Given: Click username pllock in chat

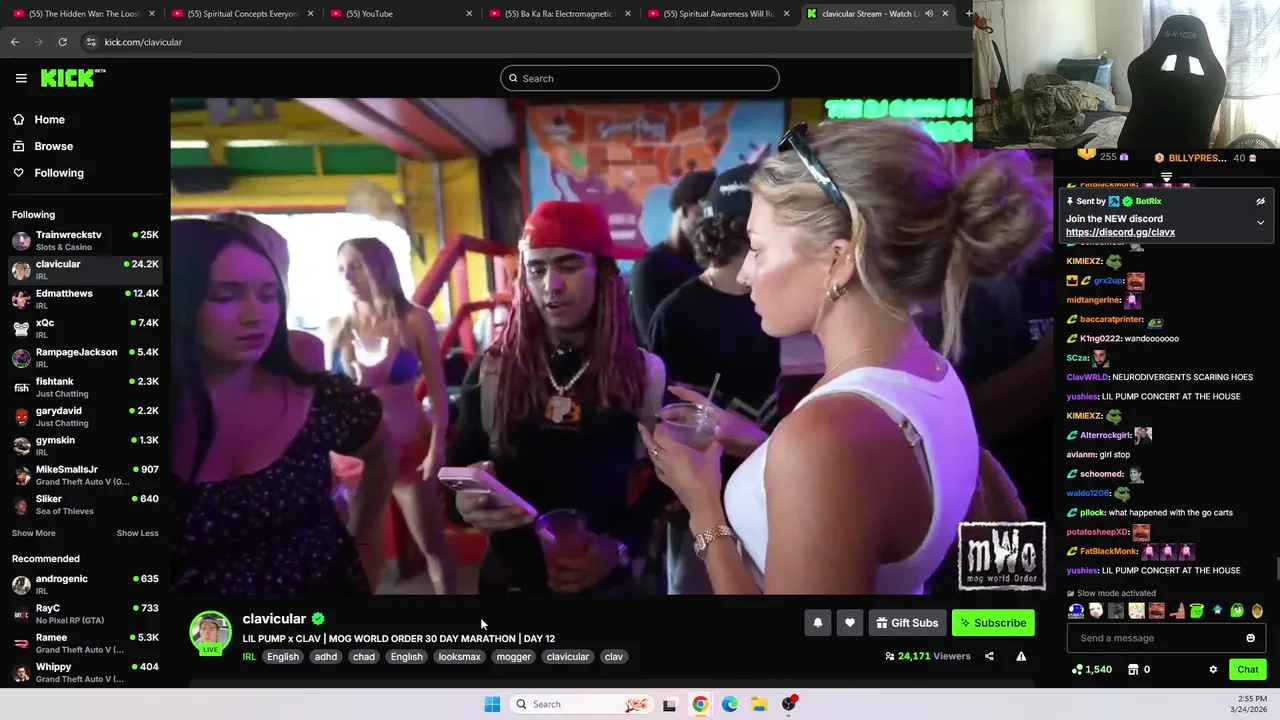Looking at the screenshot, I should [x=1092, y=512].
